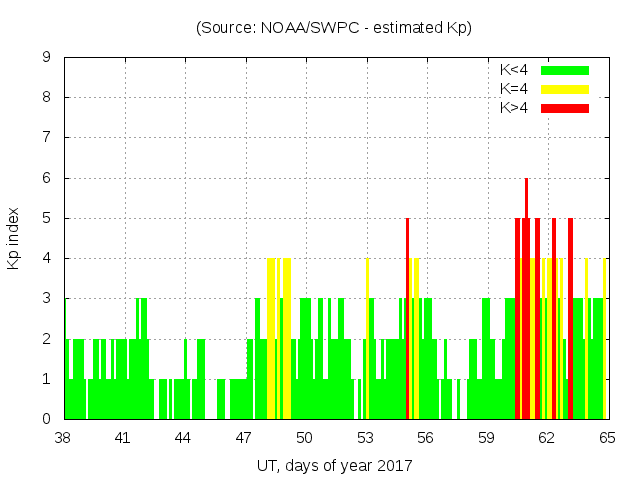Click the 'Kp index' y-axis label
Image resolution: width=640 pixels, height=480 pixels.
click(14, 238)
